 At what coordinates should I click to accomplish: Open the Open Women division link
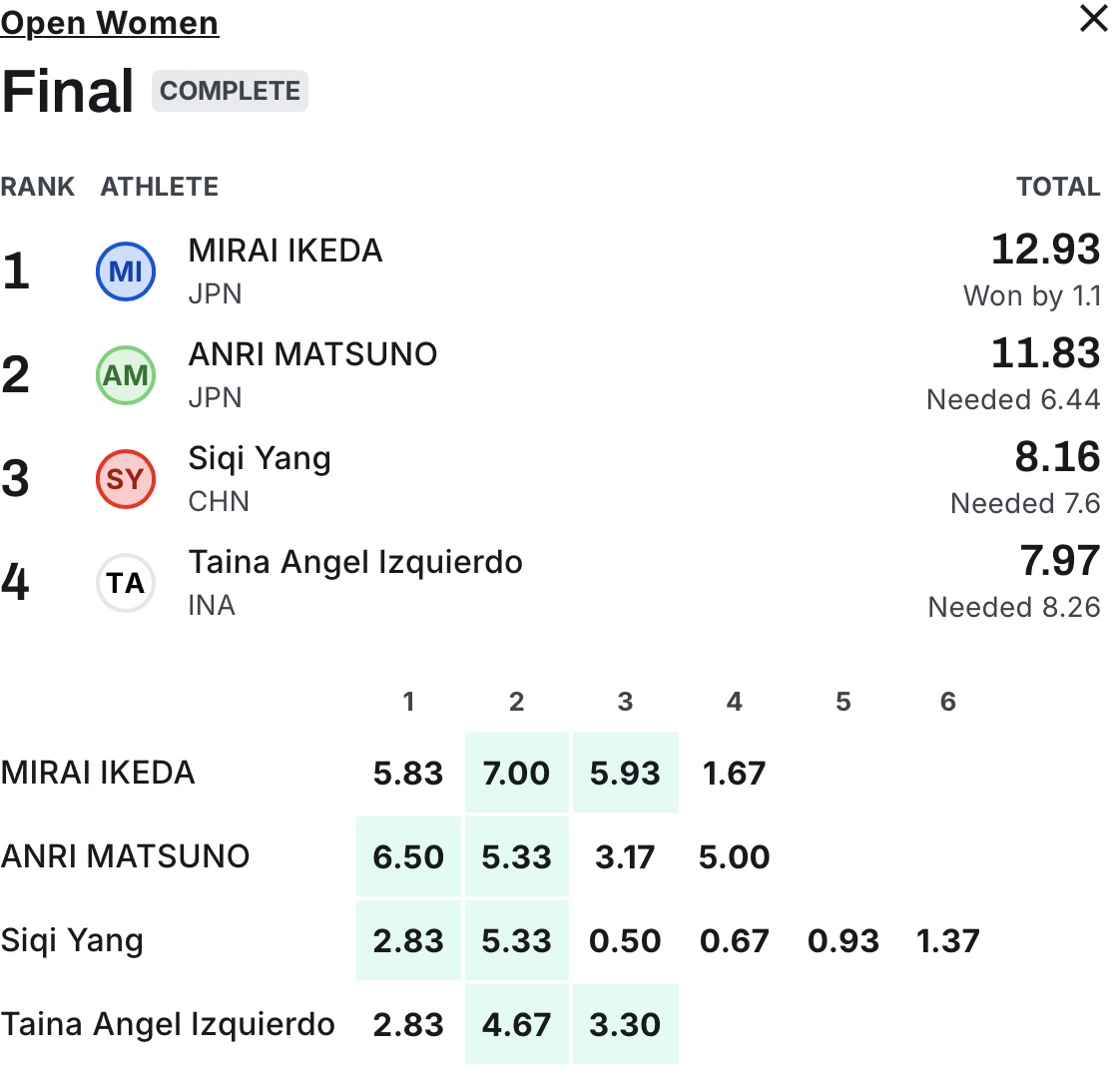pos(110,22)
